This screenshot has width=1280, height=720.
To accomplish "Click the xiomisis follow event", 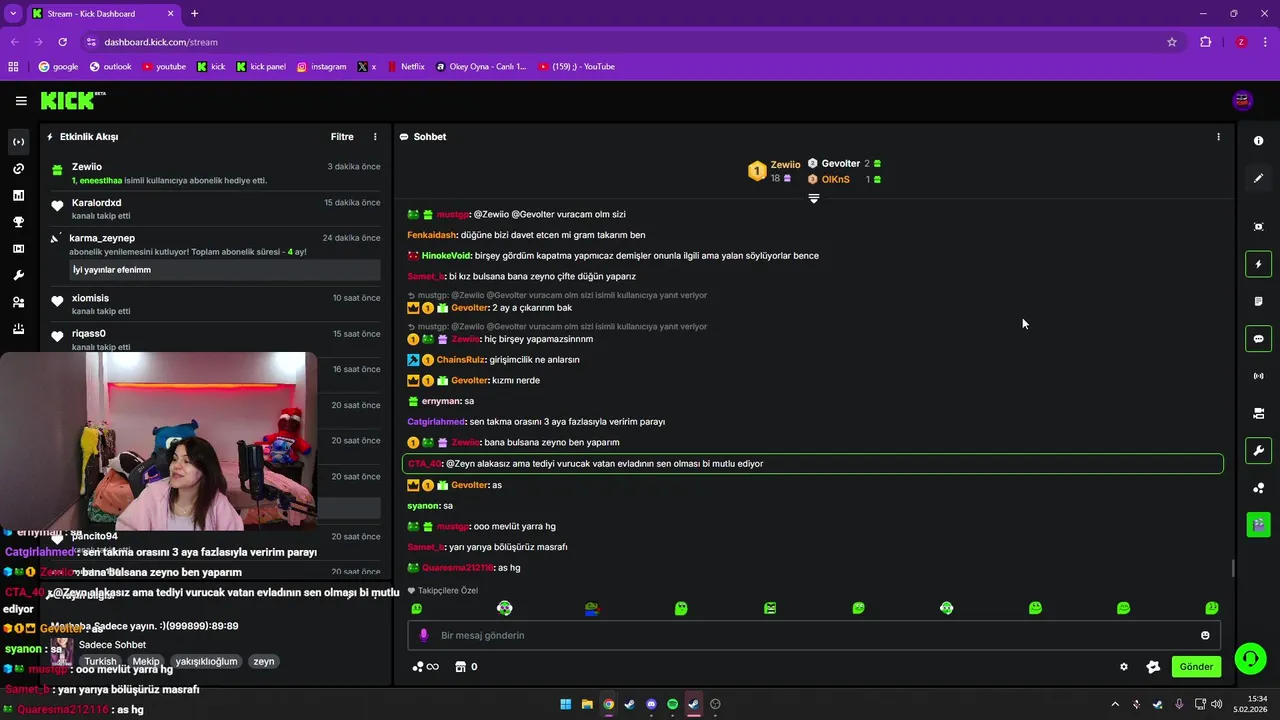I will click(x=216, y=304).
